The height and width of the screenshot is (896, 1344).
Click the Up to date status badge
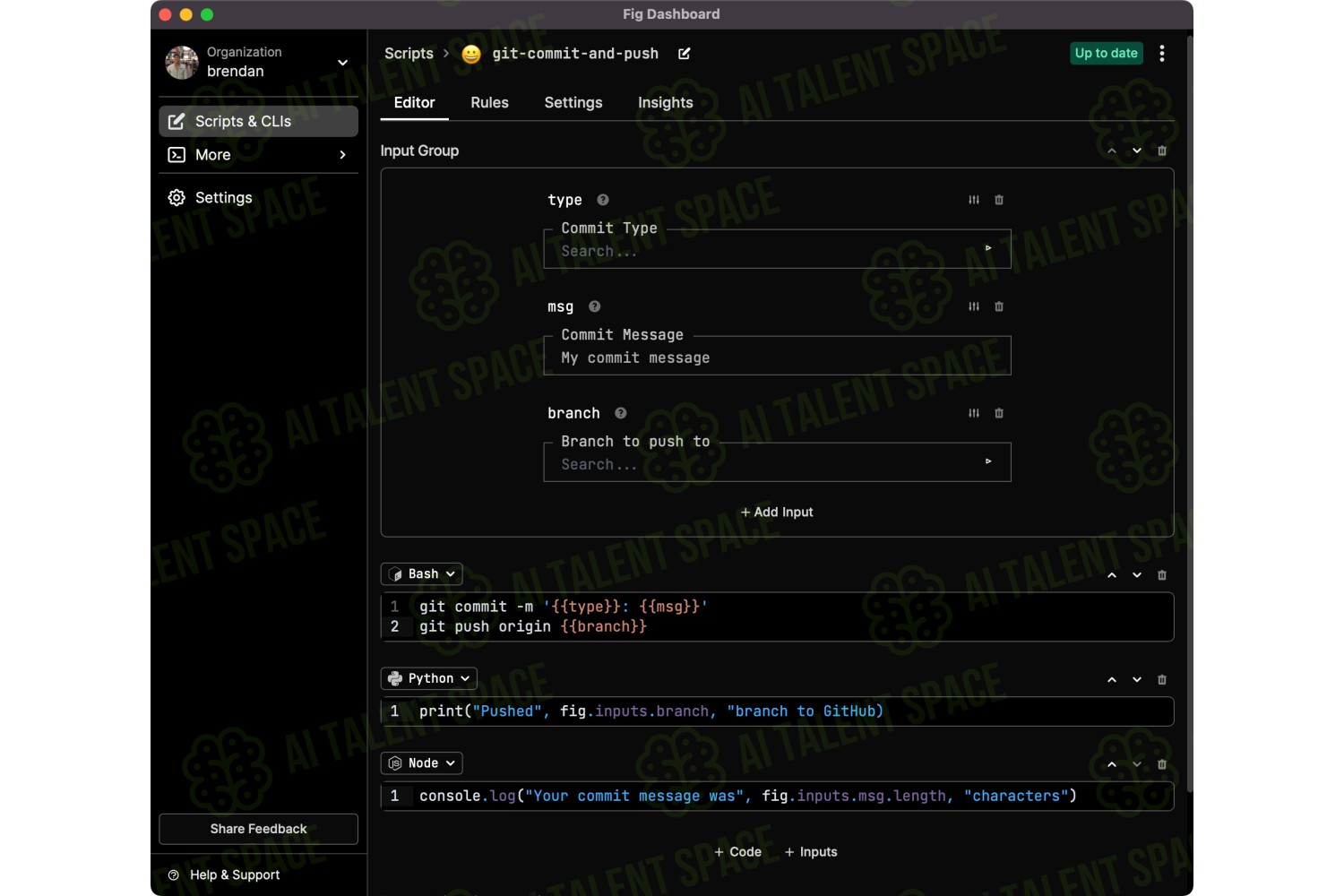[1107, 54]
